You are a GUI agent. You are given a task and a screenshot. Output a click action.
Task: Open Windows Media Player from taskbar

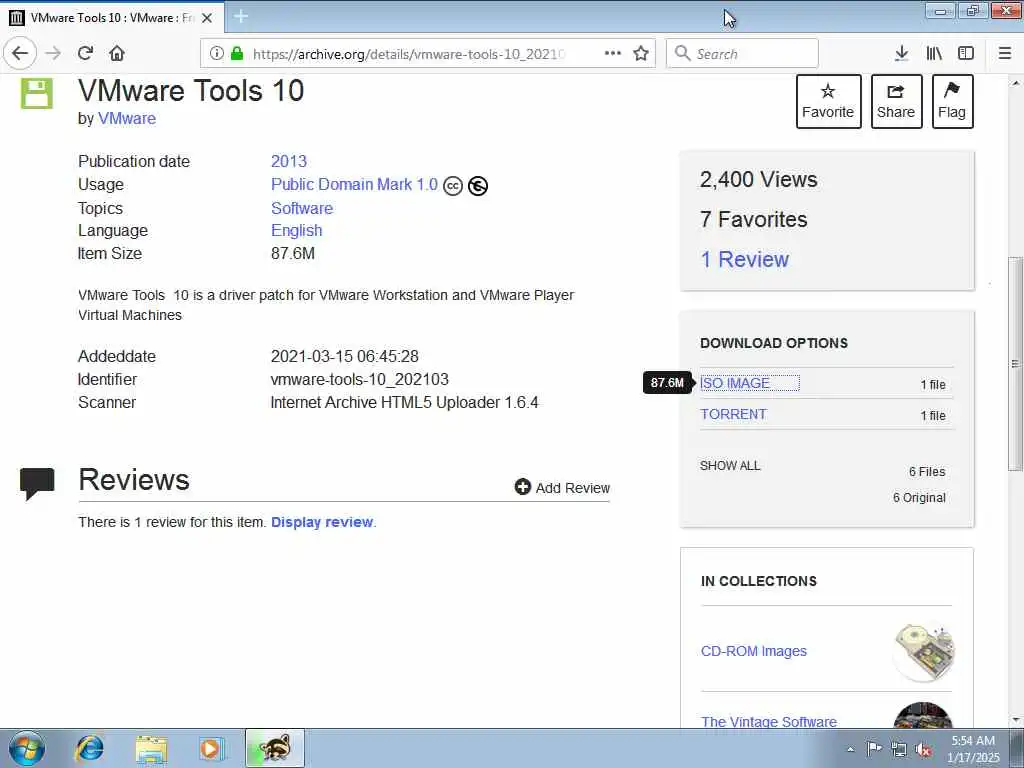(x=212, y=748)
